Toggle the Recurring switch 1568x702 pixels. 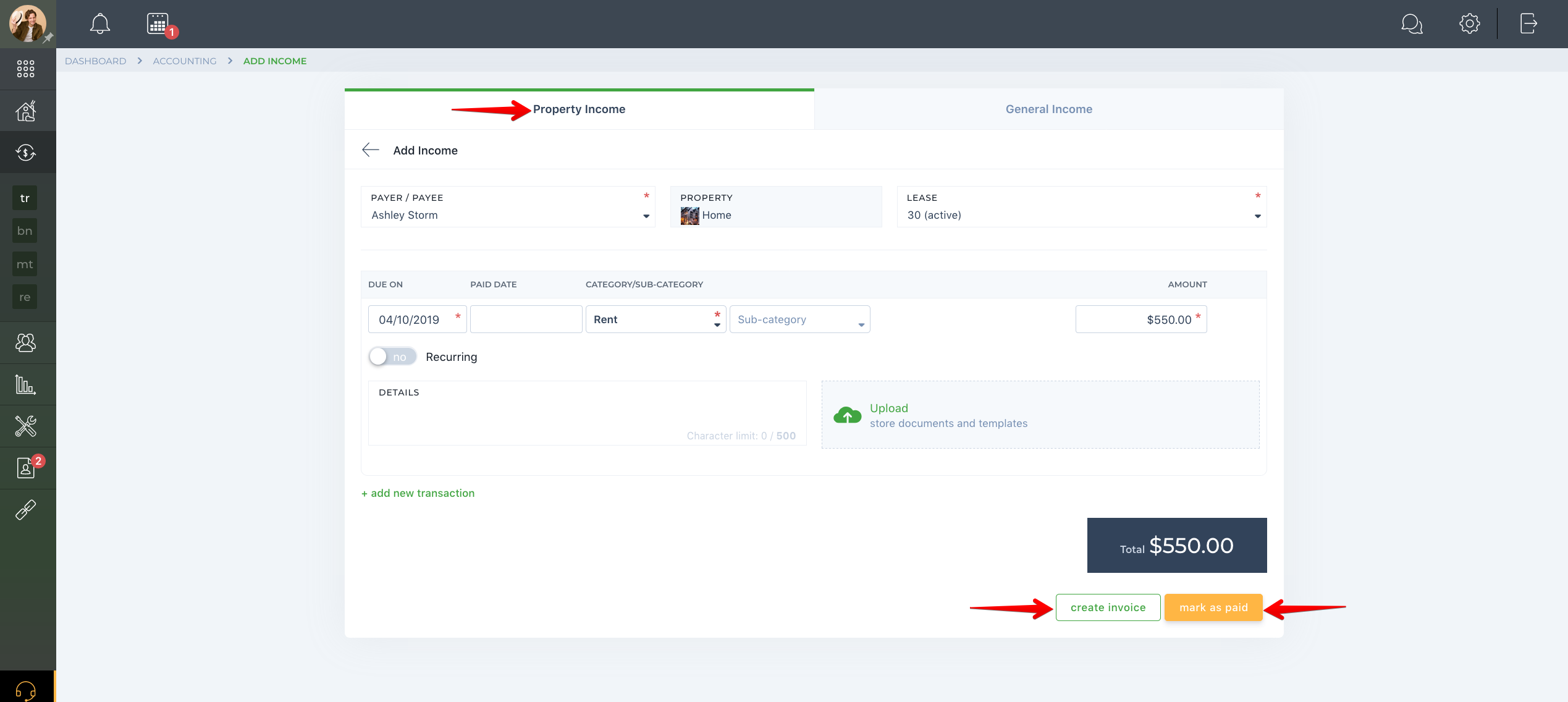393,357
